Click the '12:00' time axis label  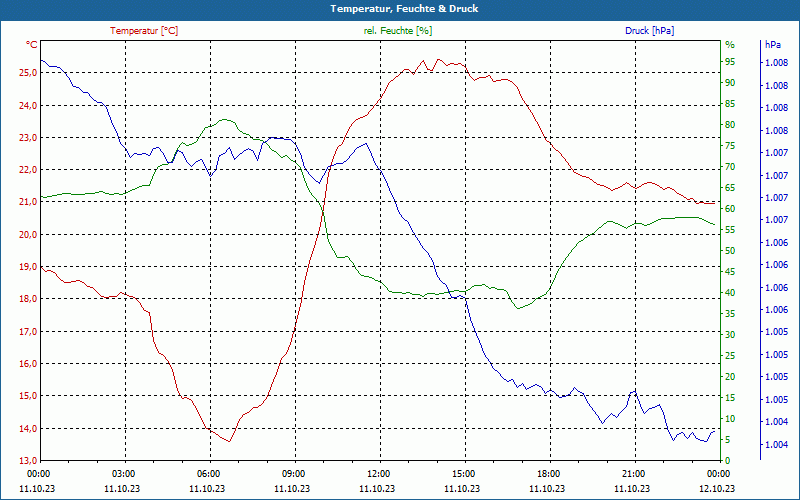point(377,473)
